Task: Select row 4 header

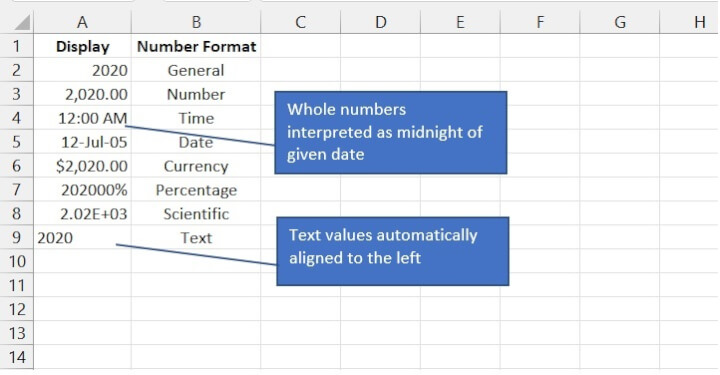Action: 17,118
